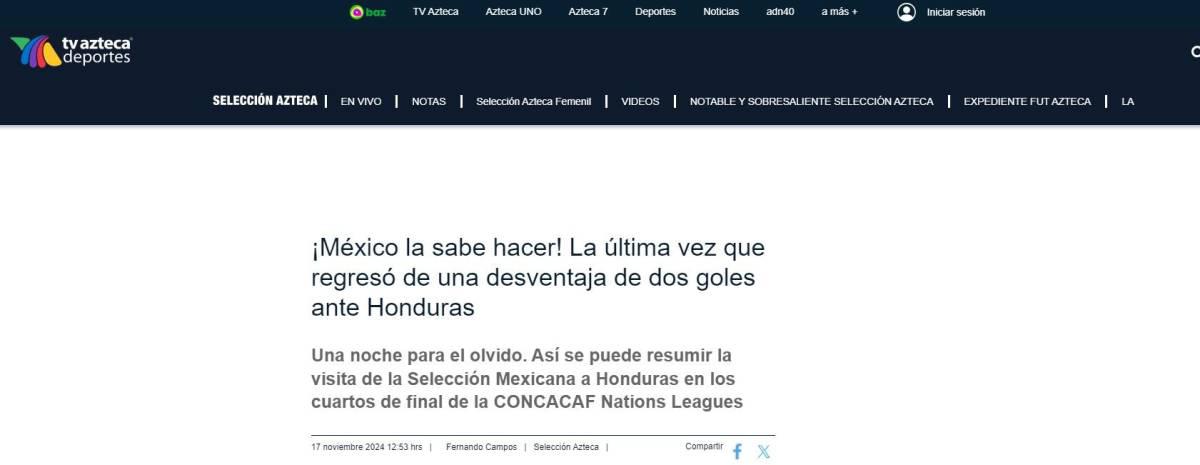Screen dimensions: 1200x465
Task: Share article on X
Action: (764, 451)
